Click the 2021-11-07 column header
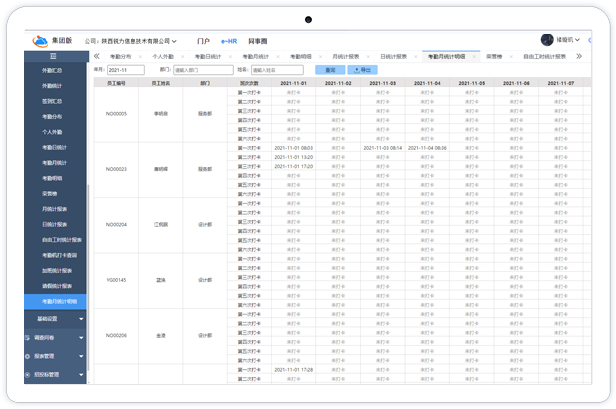616x409 pixels. point(561,83)
